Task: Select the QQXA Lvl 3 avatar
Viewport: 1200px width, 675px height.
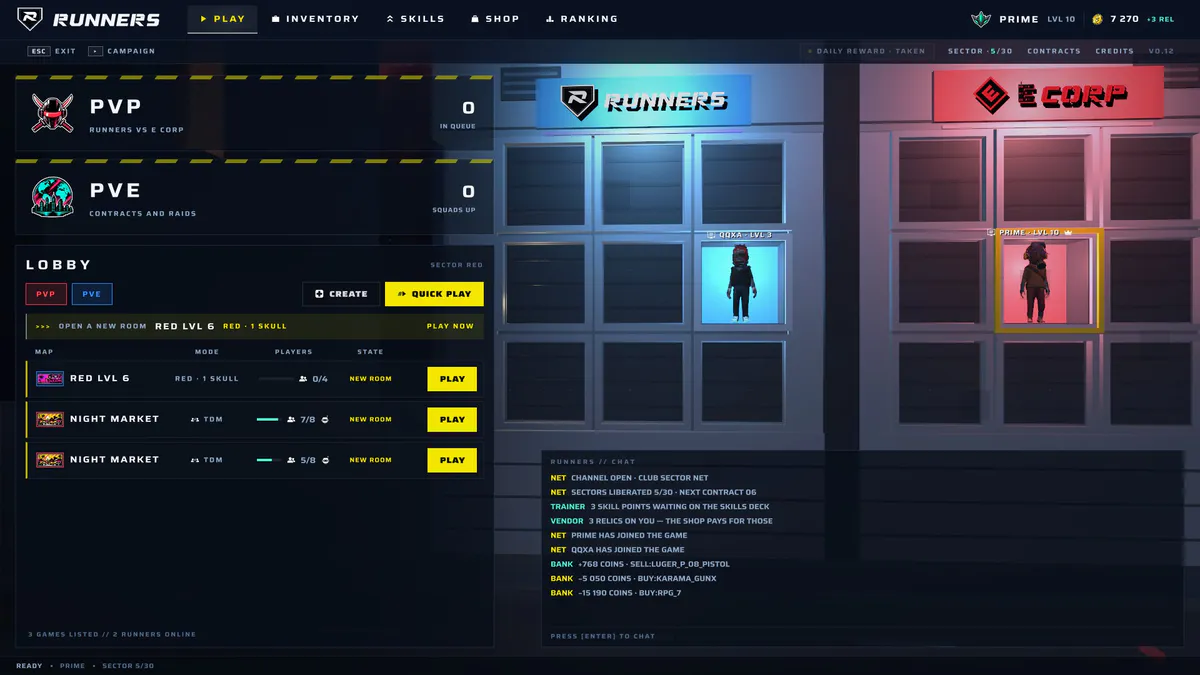Action: click(x=742, y=283)
